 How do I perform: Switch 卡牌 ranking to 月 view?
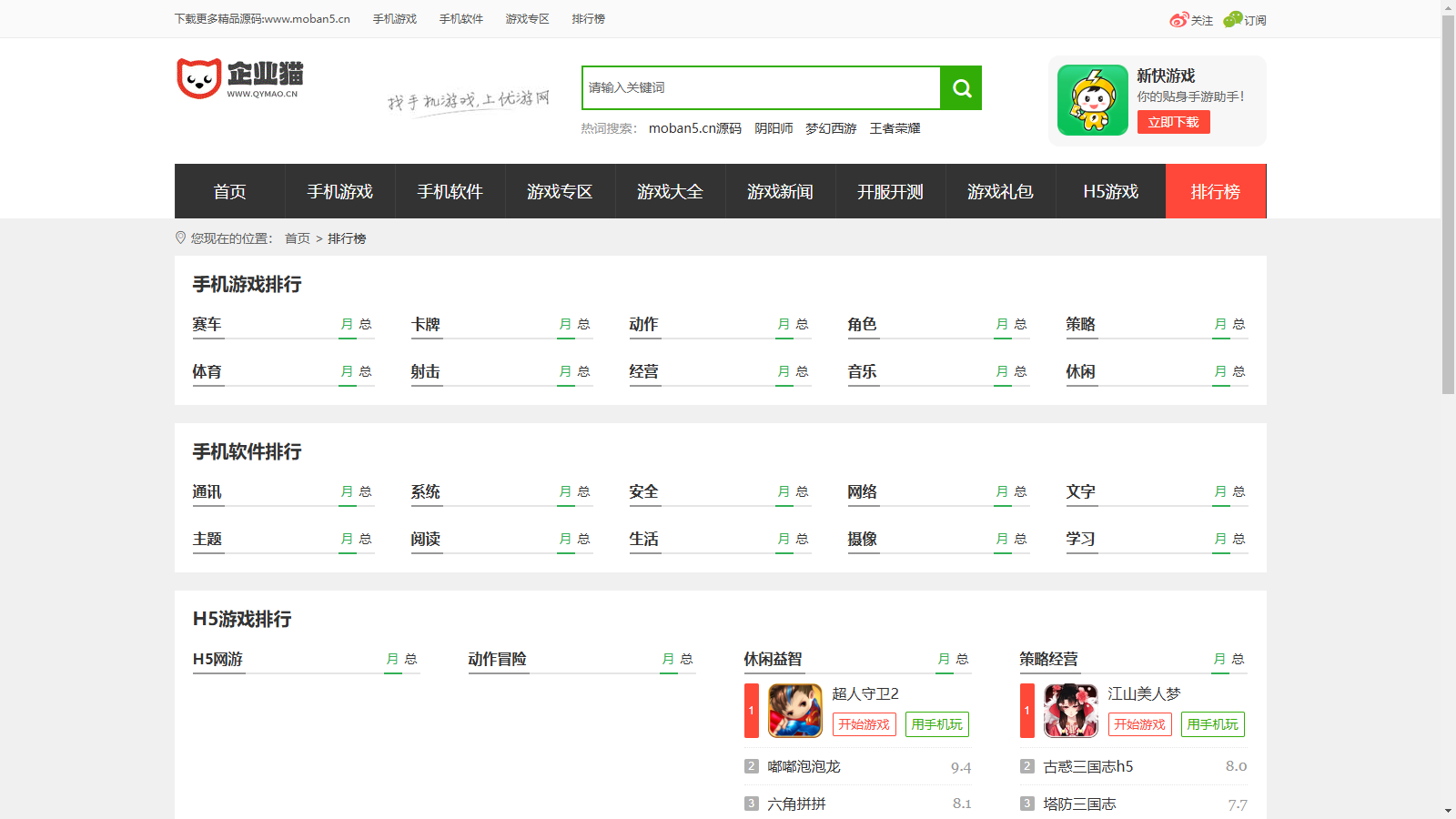pyautogui.click(x=565, y=324)
